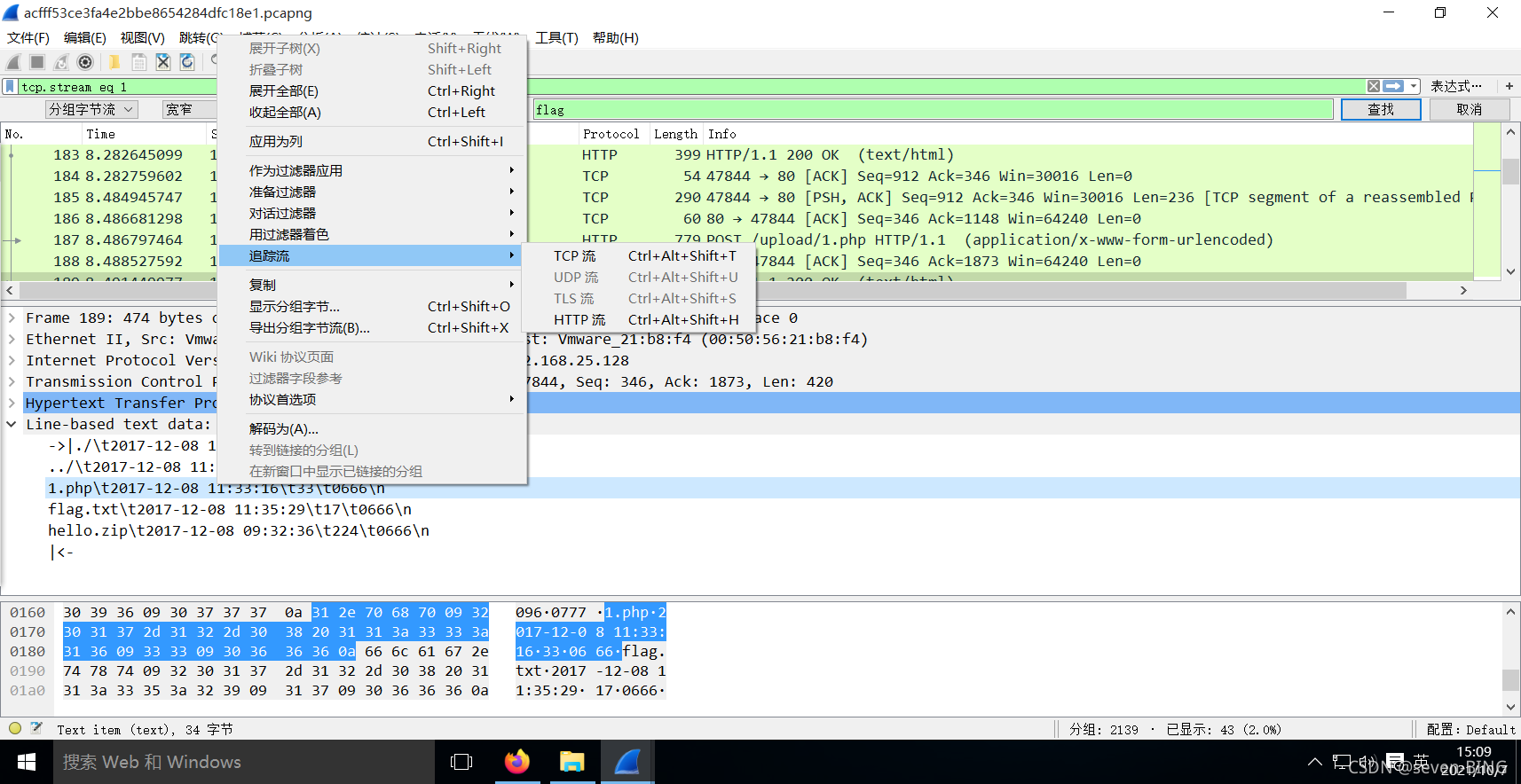
Task: Select 展开全部(E) in context menu
Action: 373,90
